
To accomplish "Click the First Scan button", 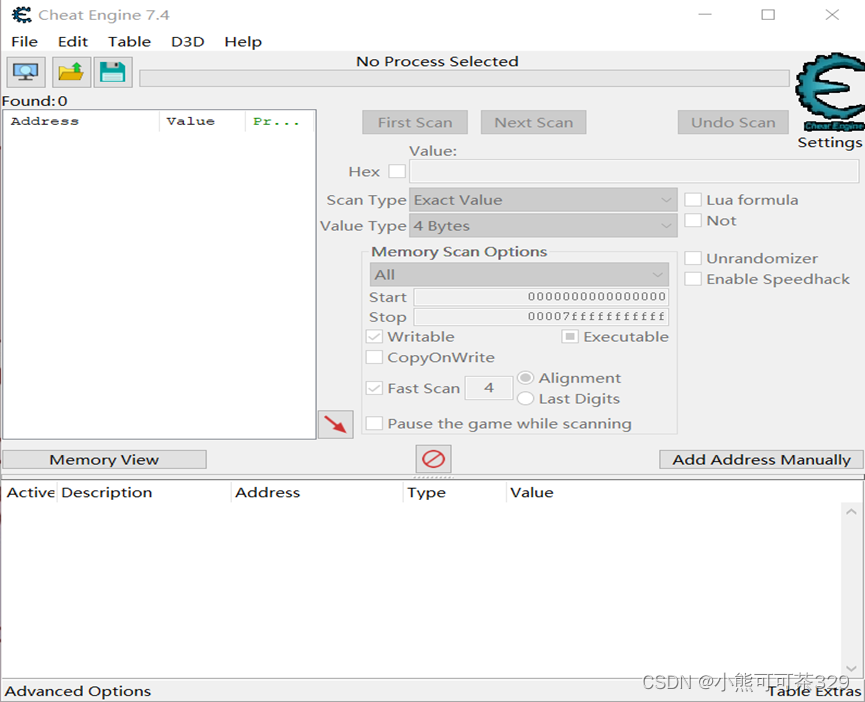I will [x=415, y=122].
